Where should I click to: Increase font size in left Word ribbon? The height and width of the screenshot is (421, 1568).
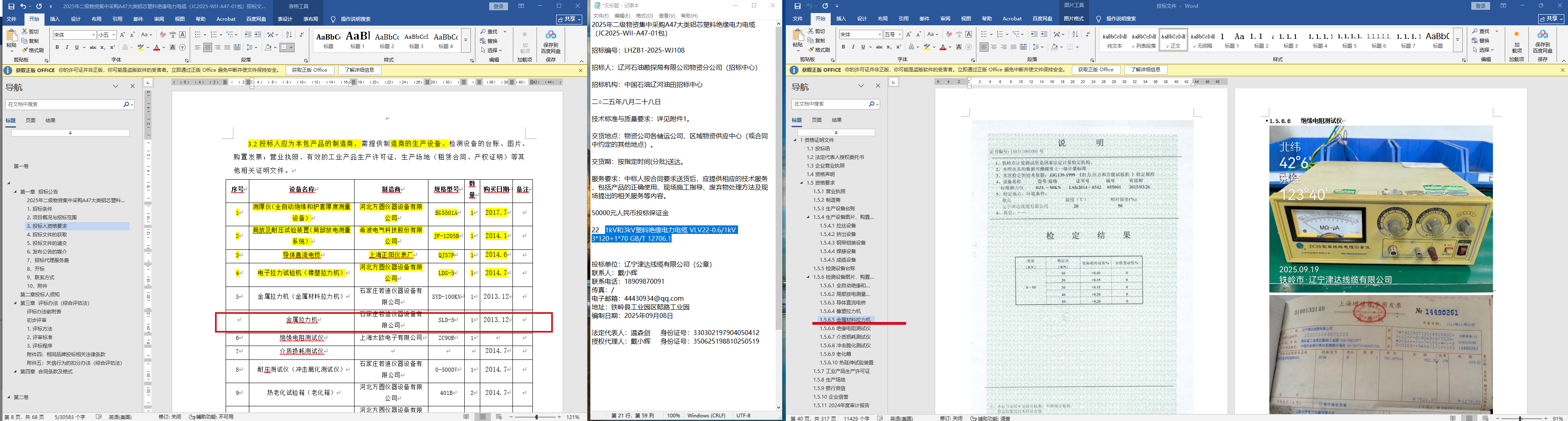click(122, 35)
